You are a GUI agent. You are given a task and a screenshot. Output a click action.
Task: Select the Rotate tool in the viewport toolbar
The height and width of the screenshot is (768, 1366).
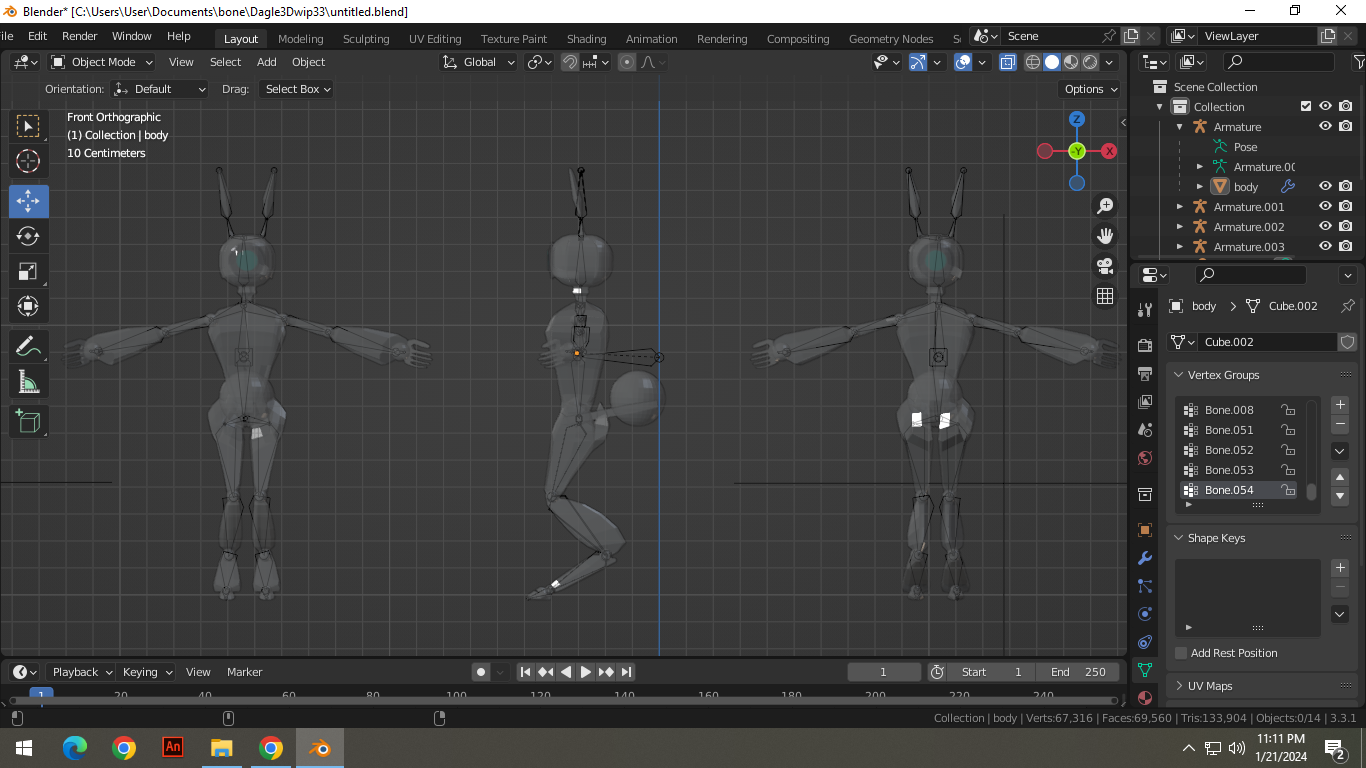point(28,236)
